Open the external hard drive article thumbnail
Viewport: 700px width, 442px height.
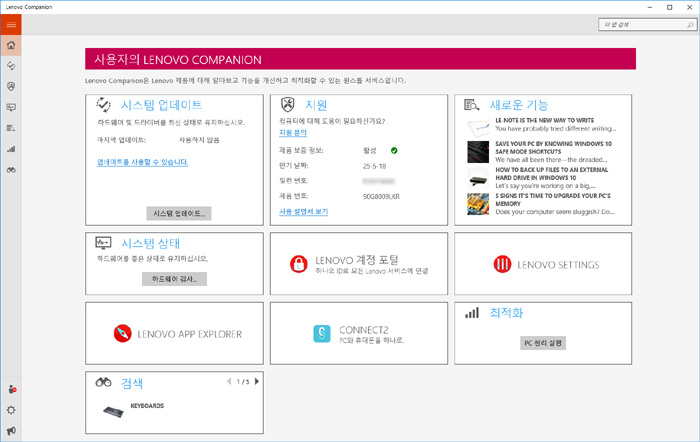(x=478, y=178)
